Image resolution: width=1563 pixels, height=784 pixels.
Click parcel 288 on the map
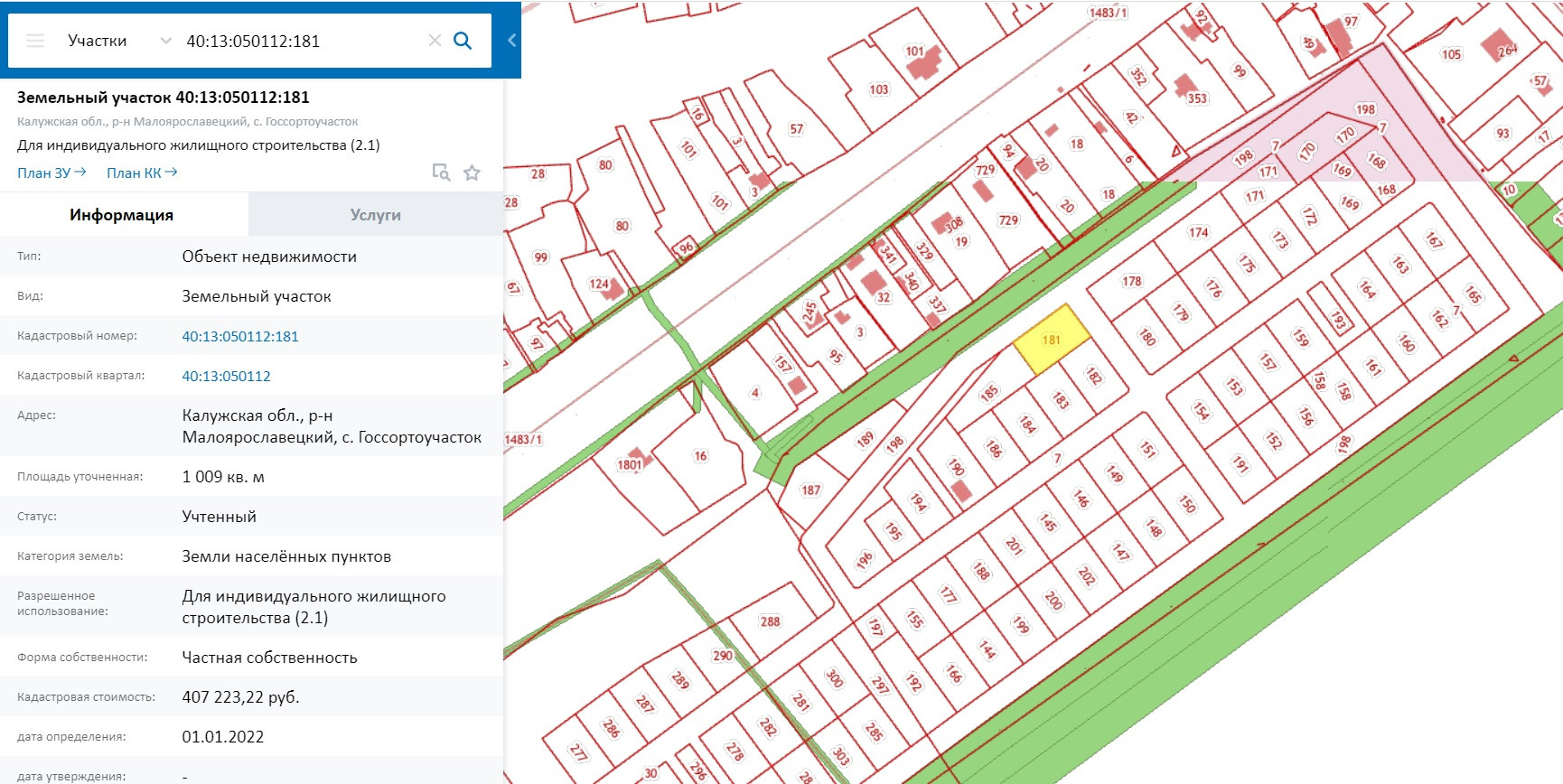tap(770, 621)
